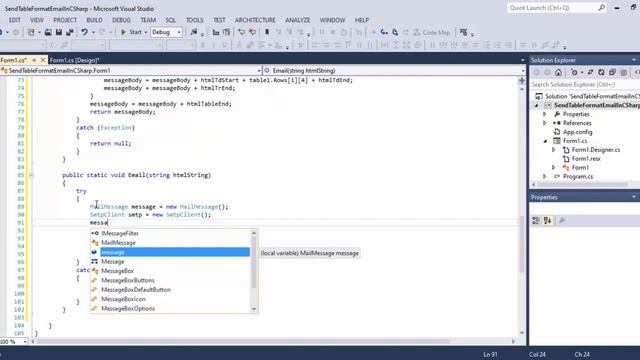640x360 pixels.
Task: Select MessageBoxButtons in the IntelliSense list
Action: 170,280
